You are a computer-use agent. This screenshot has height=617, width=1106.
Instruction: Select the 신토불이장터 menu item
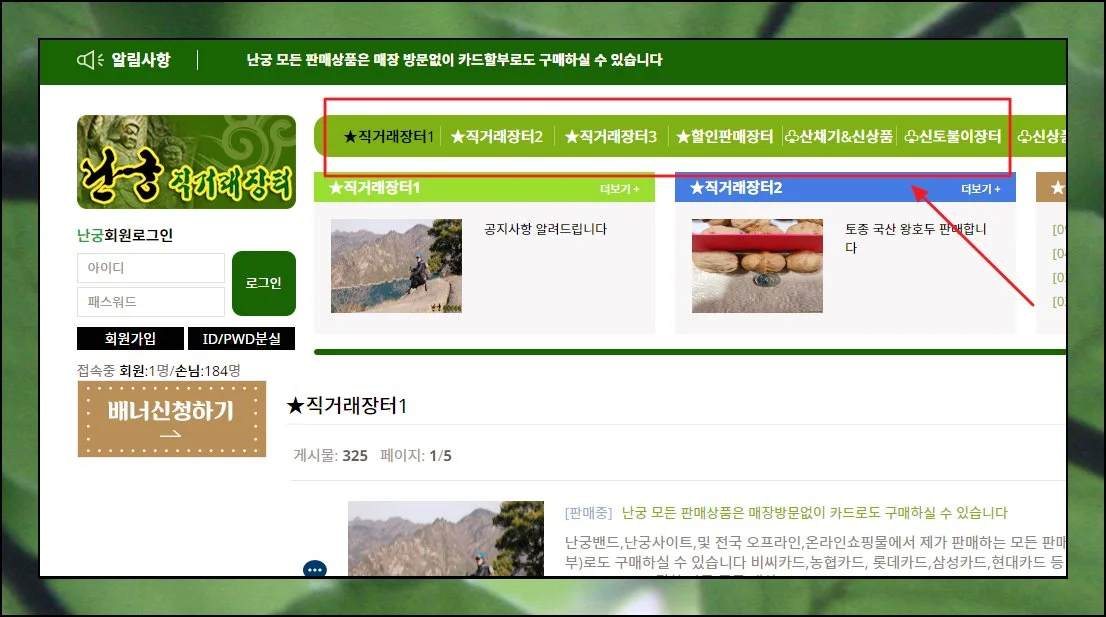(x=952, y=137)
